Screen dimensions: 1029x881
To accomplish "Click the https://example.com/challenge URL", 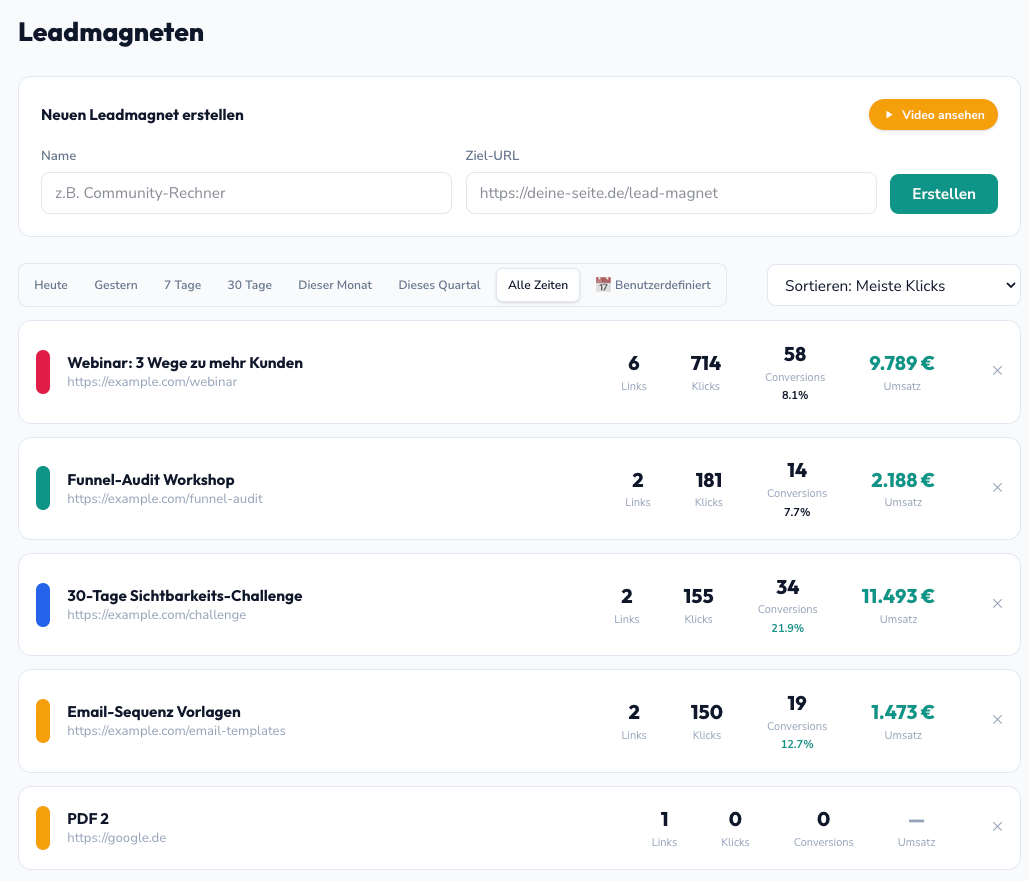I will [x=157, y=615].
